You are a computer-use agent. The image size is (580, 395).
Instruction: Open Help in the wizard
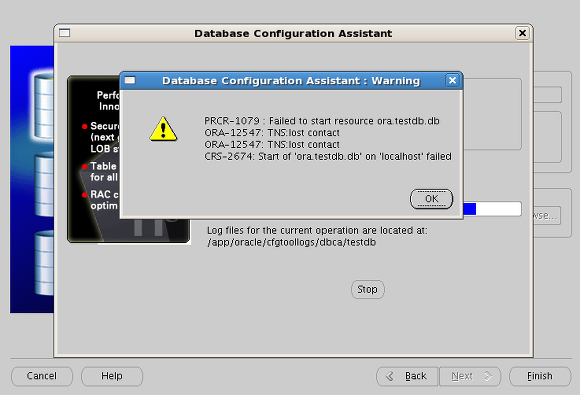coord(112,376)
